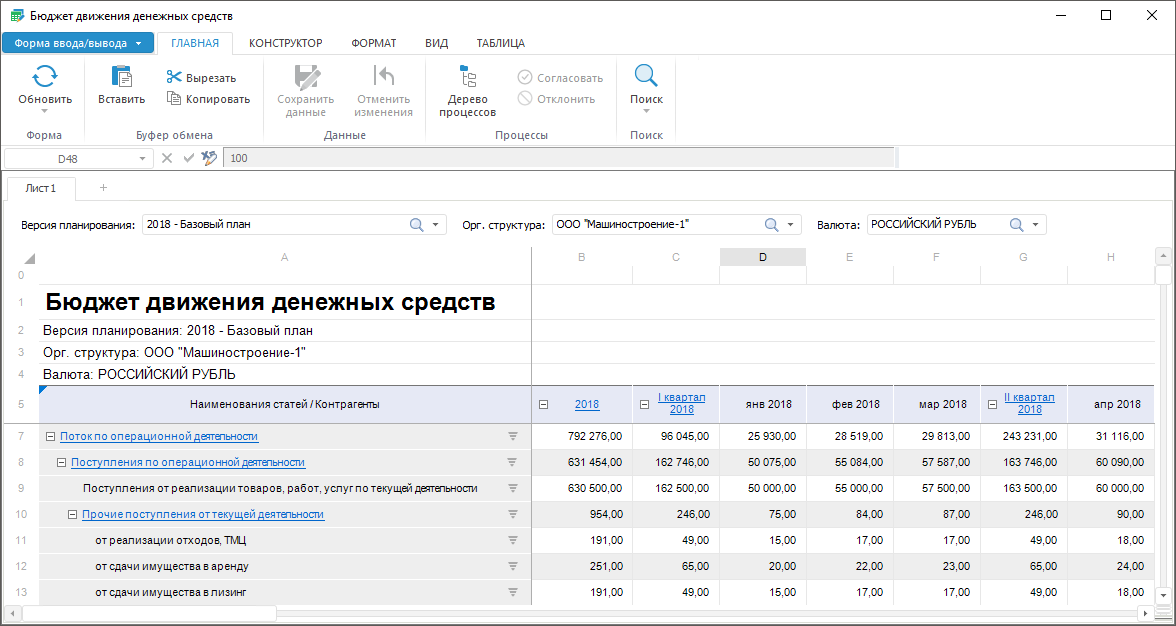
Task: Open Прочие поступления от текущей деятельности link
Action: [x=203, y=514]
